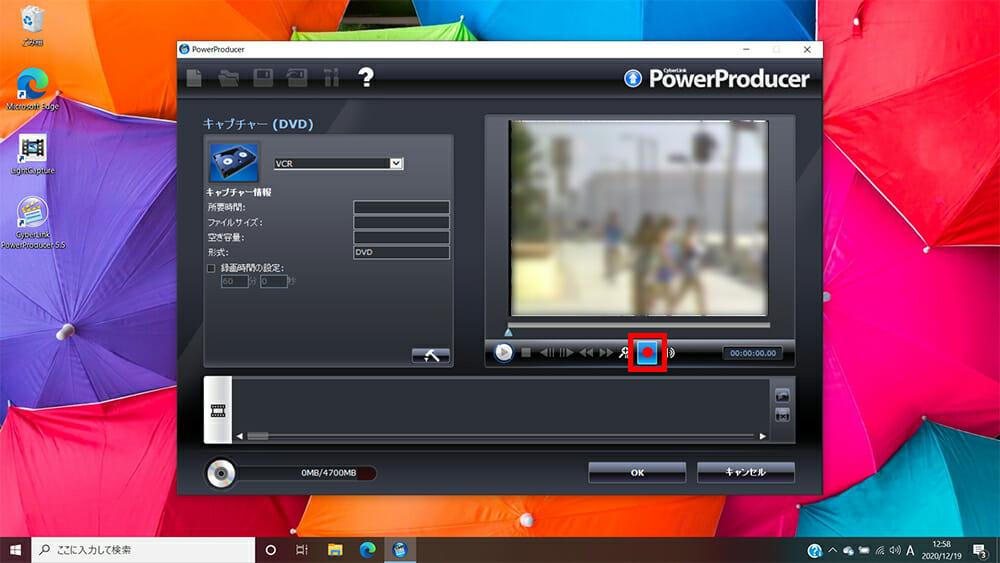The height and width of the screenshot is (563, 1000).
Task: Click the OK button
Action: [637, 472]
